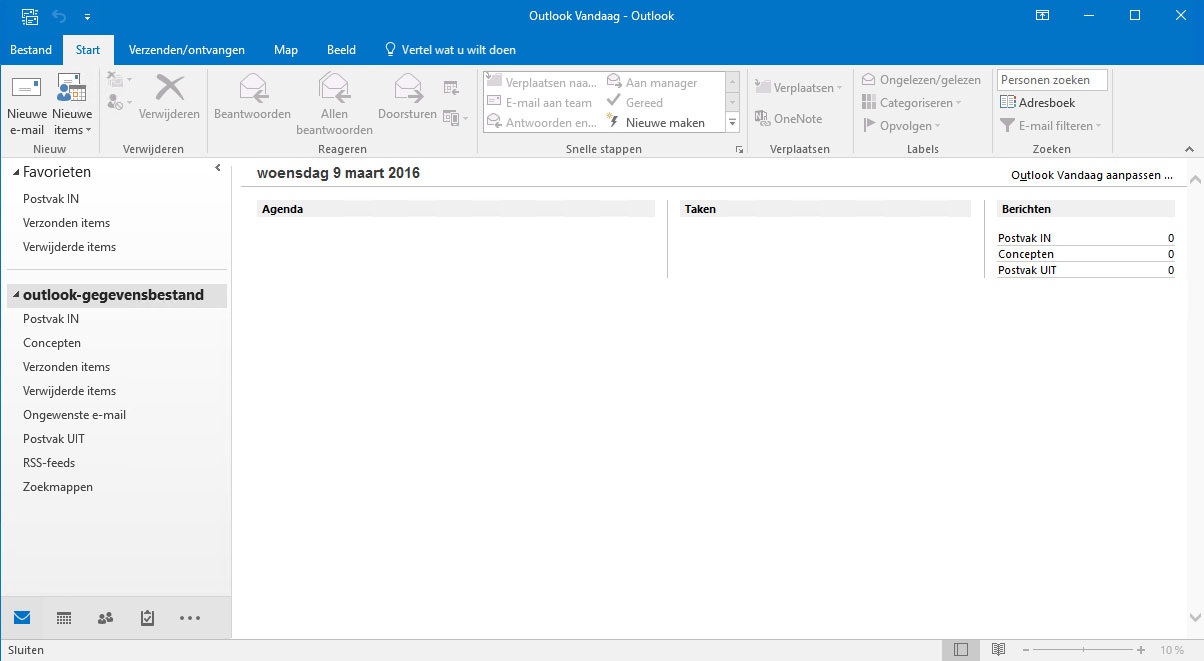Switch to the Tasks view icon

pos(148,618)
